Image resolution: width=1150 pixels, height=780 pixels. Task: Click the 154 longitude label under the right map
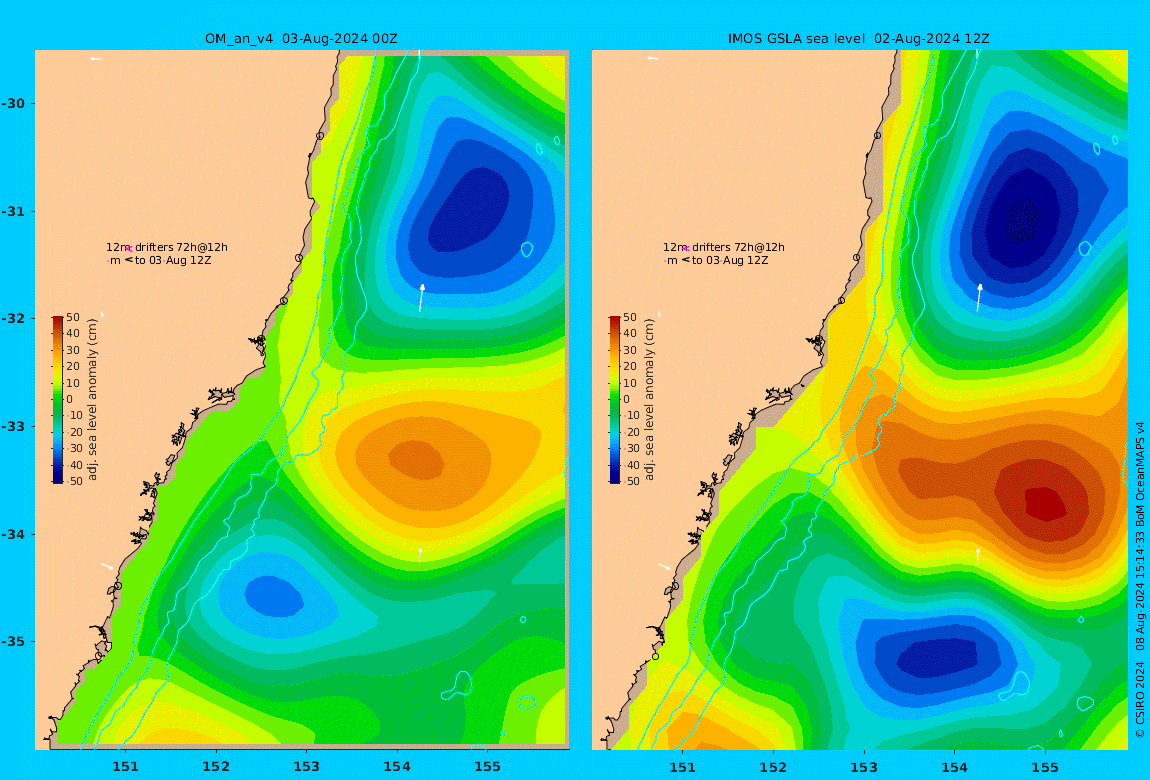click(x=954, y=767)
